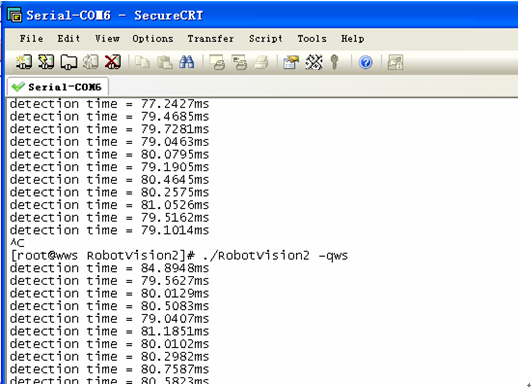Viewport: 531px width, 387px height.
Task: Click the line reading 80.2982ms
Action: point(109,357)
